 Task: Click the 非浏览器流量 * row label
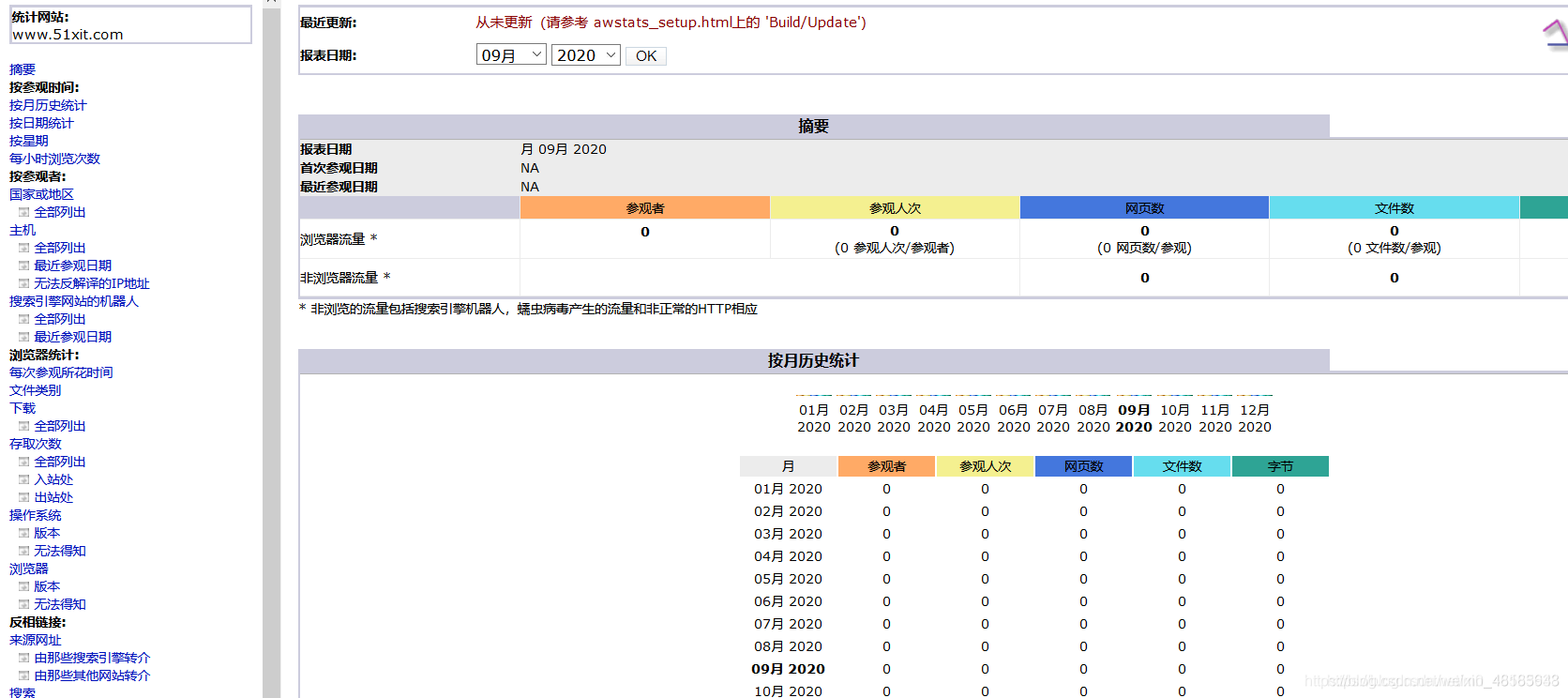[345, 278]
